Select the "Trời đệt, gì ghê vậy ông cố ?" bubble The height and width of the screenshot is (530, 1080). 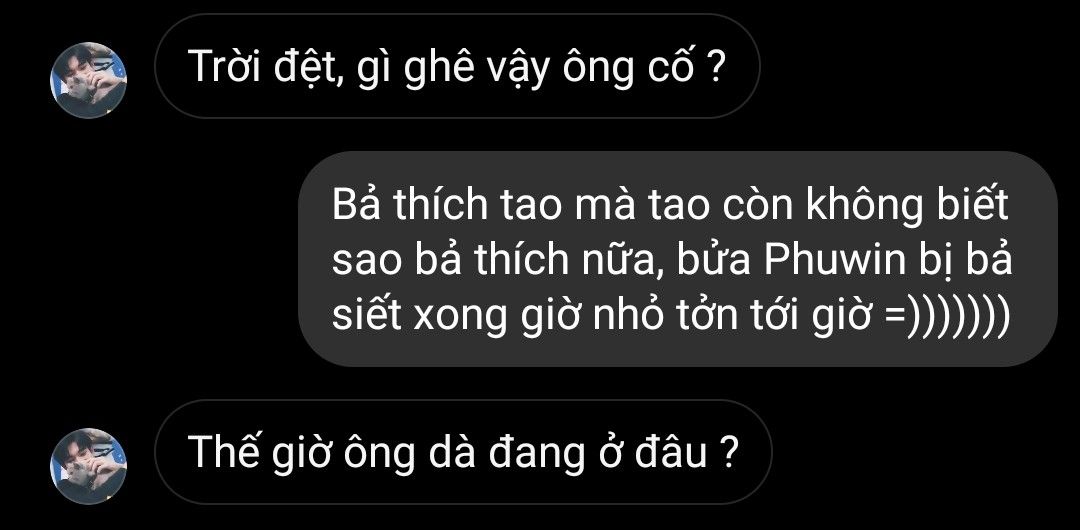(457, 66)
